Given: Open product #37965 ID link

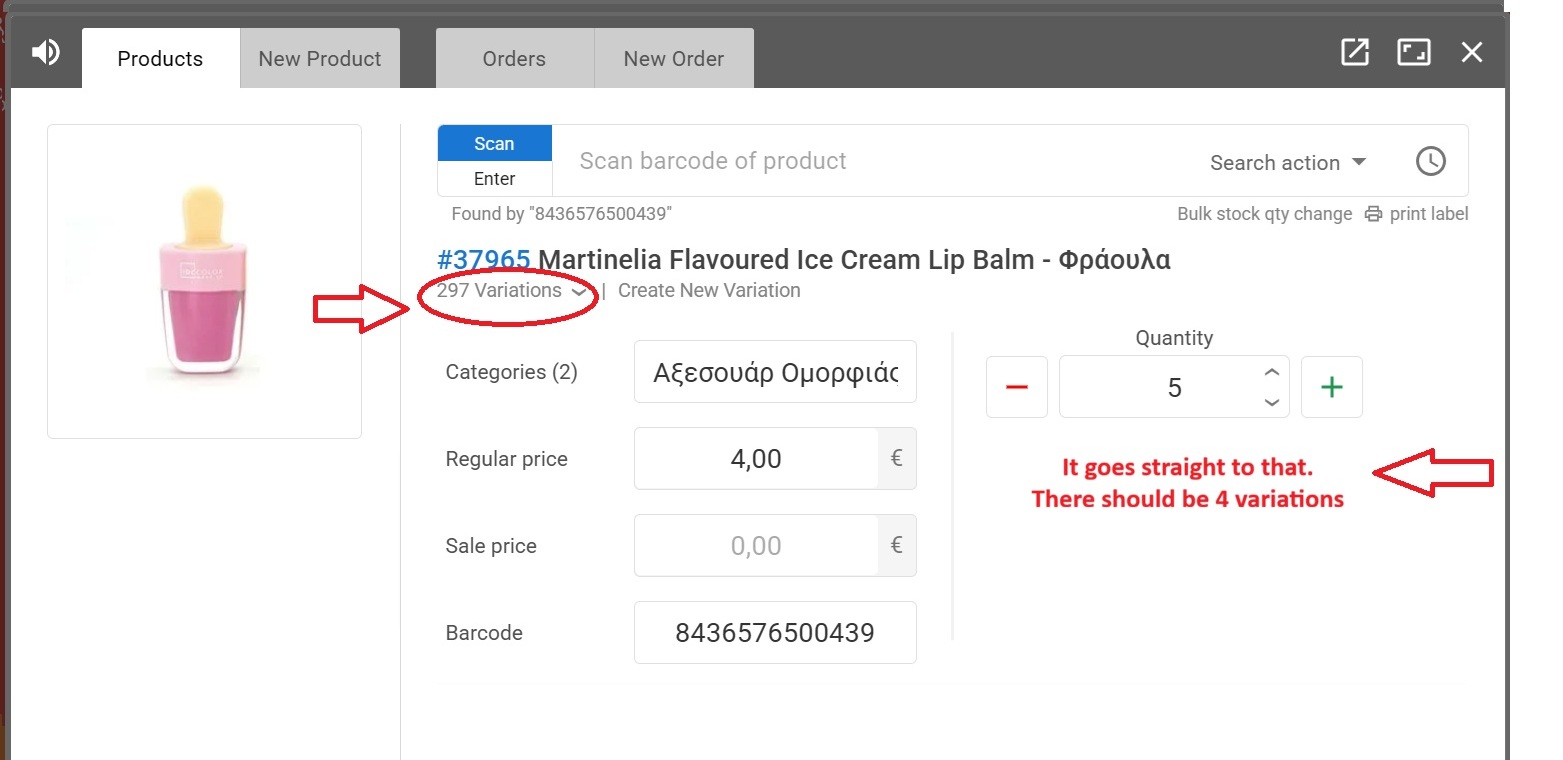Looking at the screenshot, I should (483, 260).
